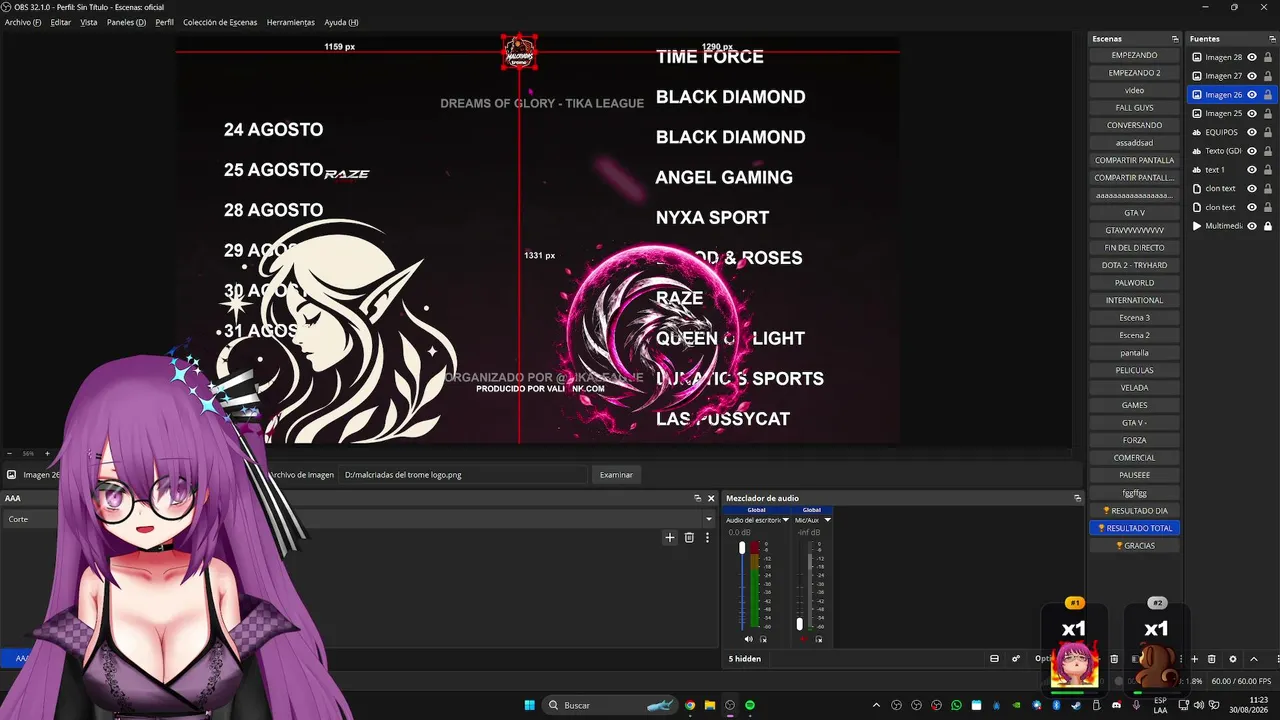This screenshot has width=1280, height=720.
Task: Hide the Texto (GDI) source
Action: pyautogui.click(x=1252, y=151)
